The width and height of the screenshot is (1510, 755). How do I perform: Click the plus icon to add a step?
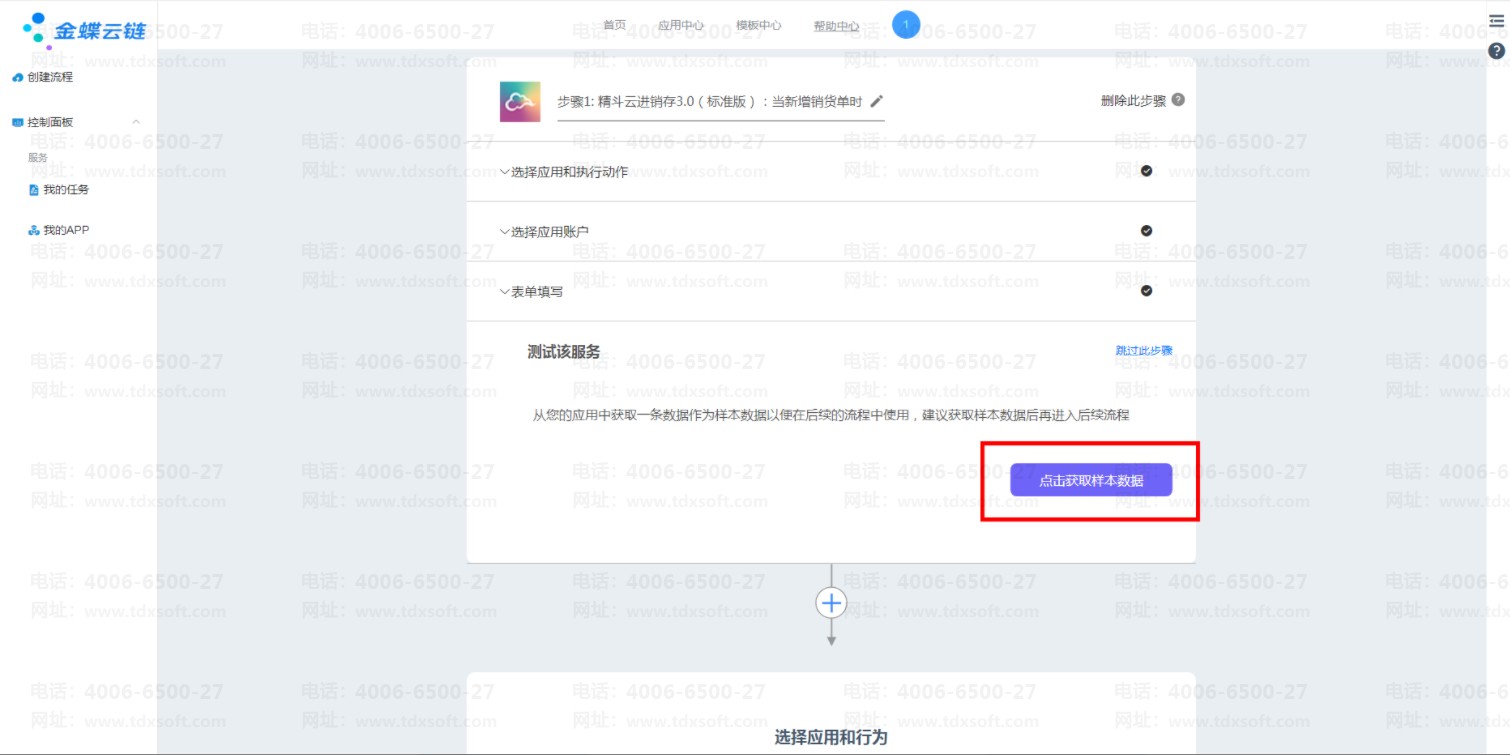click(831, 602)
